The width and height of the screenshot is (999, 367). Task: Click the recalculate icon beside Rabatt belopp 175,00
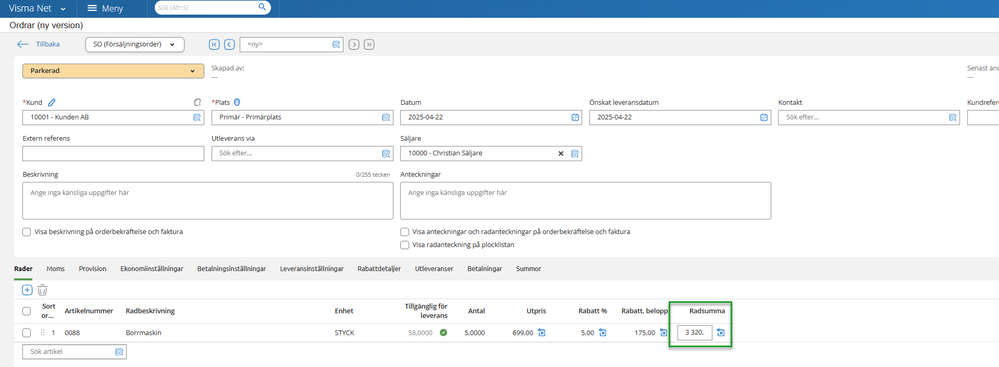(x=663, y=333)
